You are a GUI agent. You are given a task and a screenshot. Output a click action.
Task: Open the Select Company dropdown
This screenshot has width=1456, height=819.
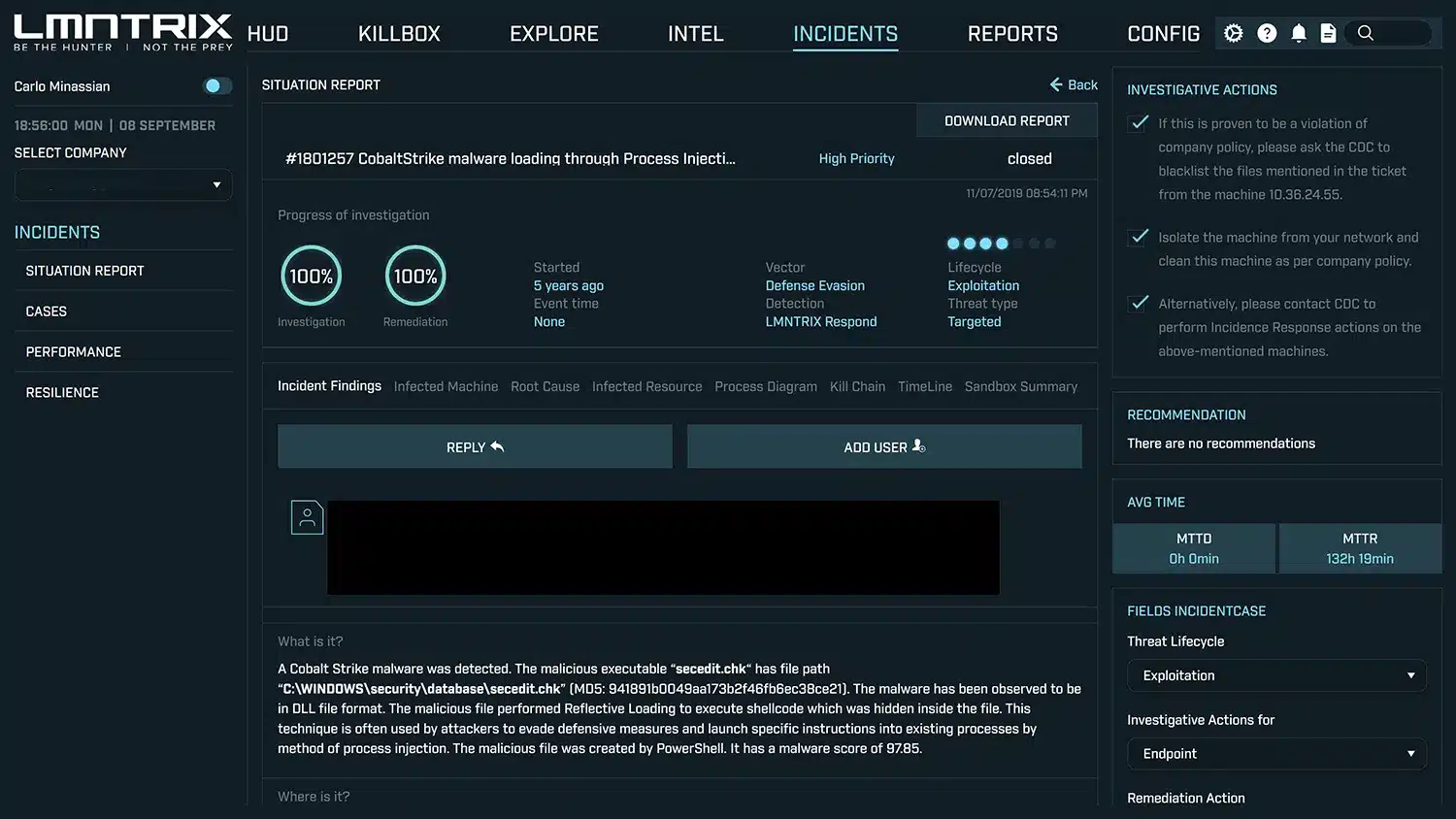coord(123,184)
